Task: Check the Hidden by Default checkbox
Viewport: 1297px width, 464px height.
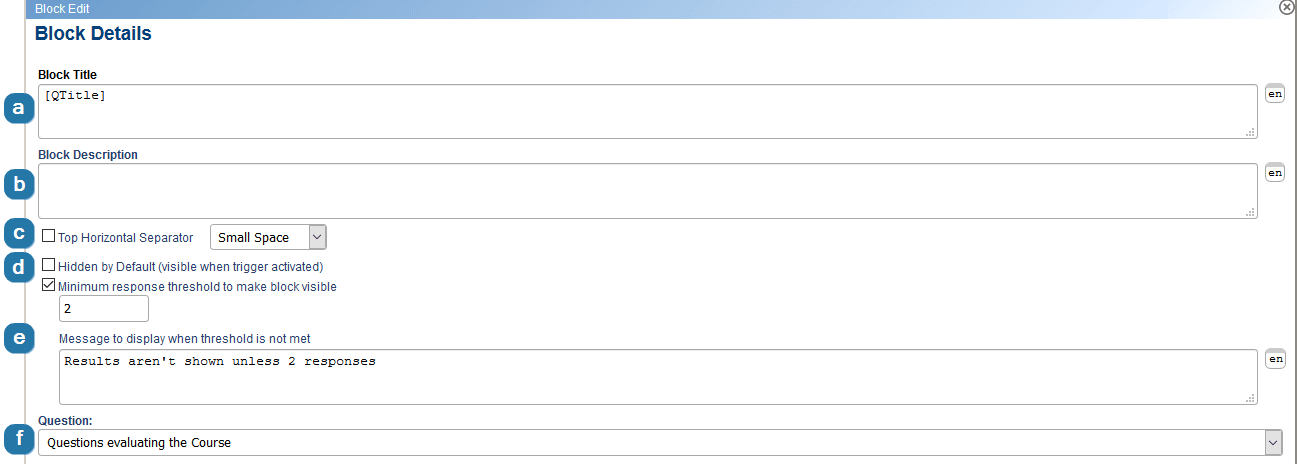Action: pyautogui.click(x=49, y=266)
